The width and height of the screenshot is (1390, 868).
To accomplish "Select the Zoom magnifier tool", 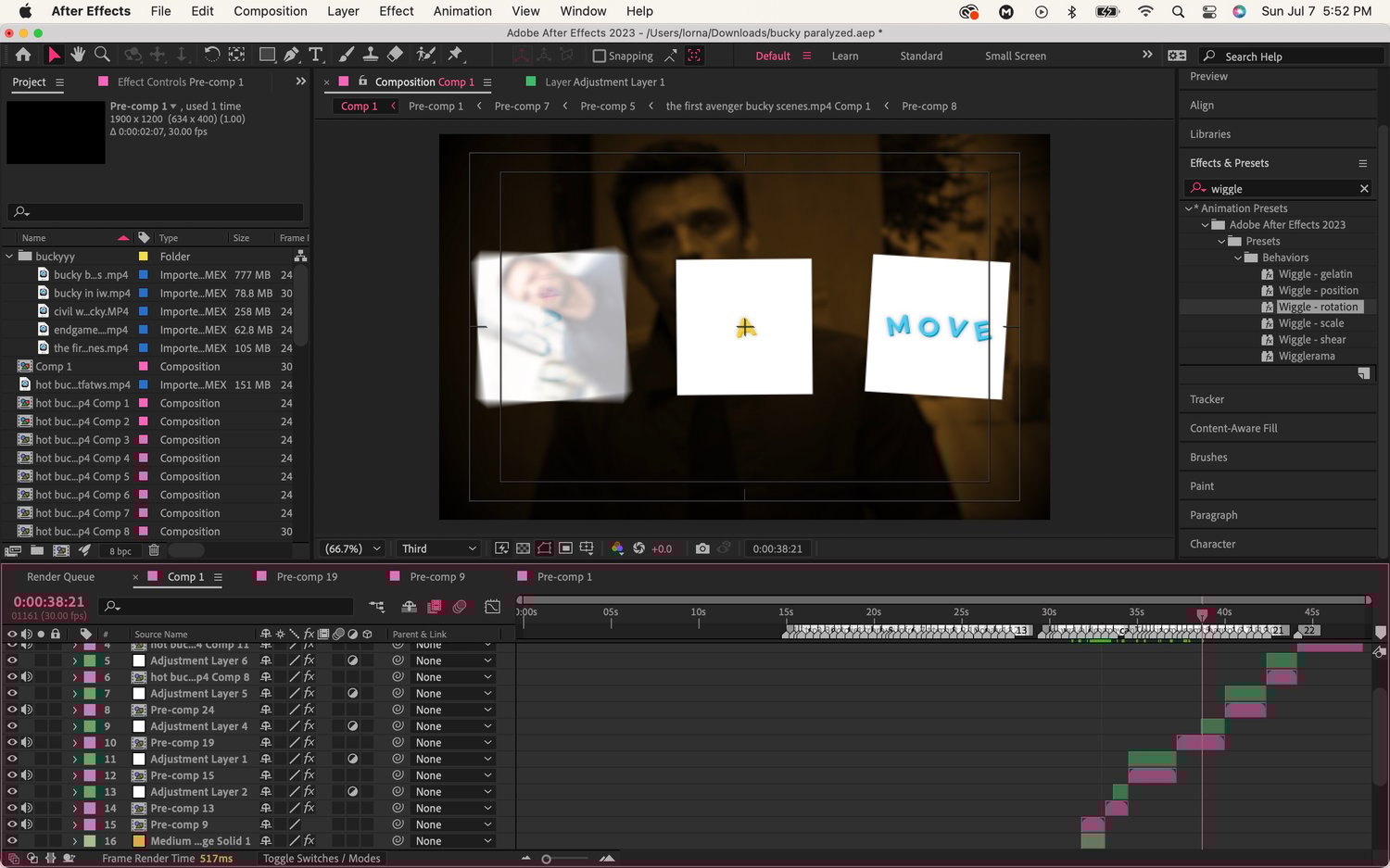I will 103,55.
